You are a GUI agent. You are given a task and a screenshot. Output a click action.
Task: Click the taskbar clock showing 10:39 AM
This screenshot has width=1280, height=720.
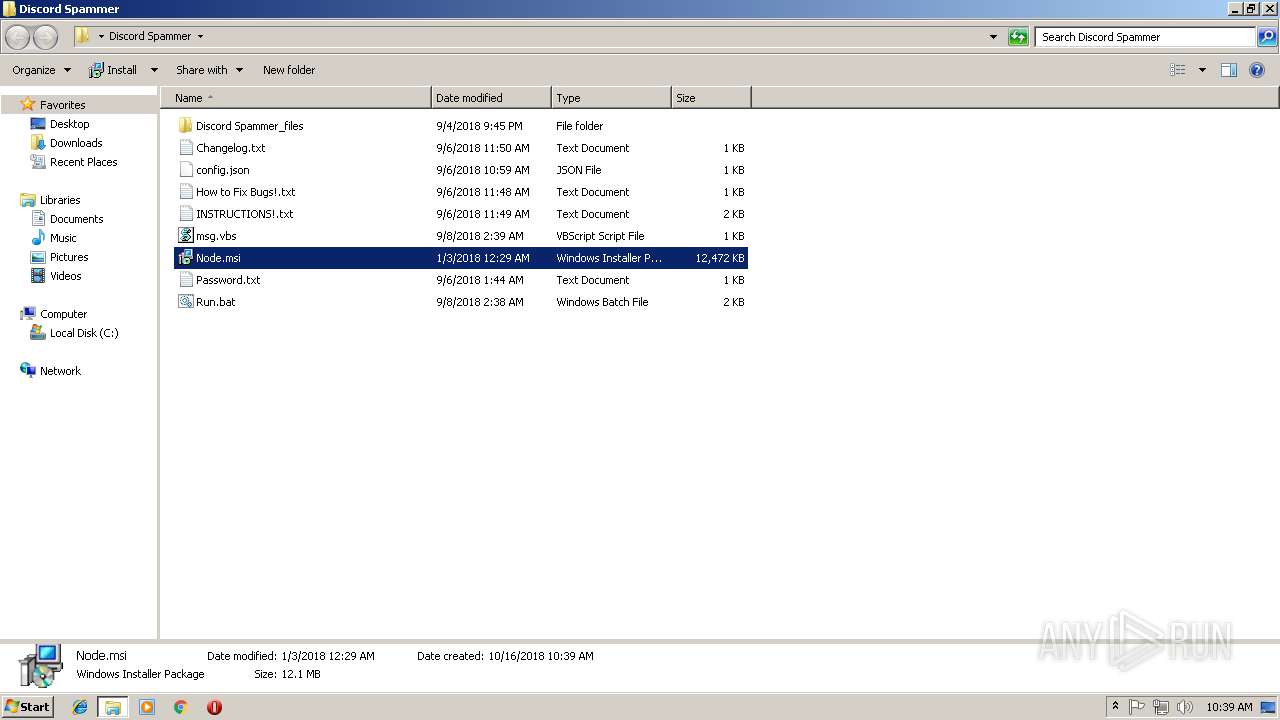[x=1229, y=707]
